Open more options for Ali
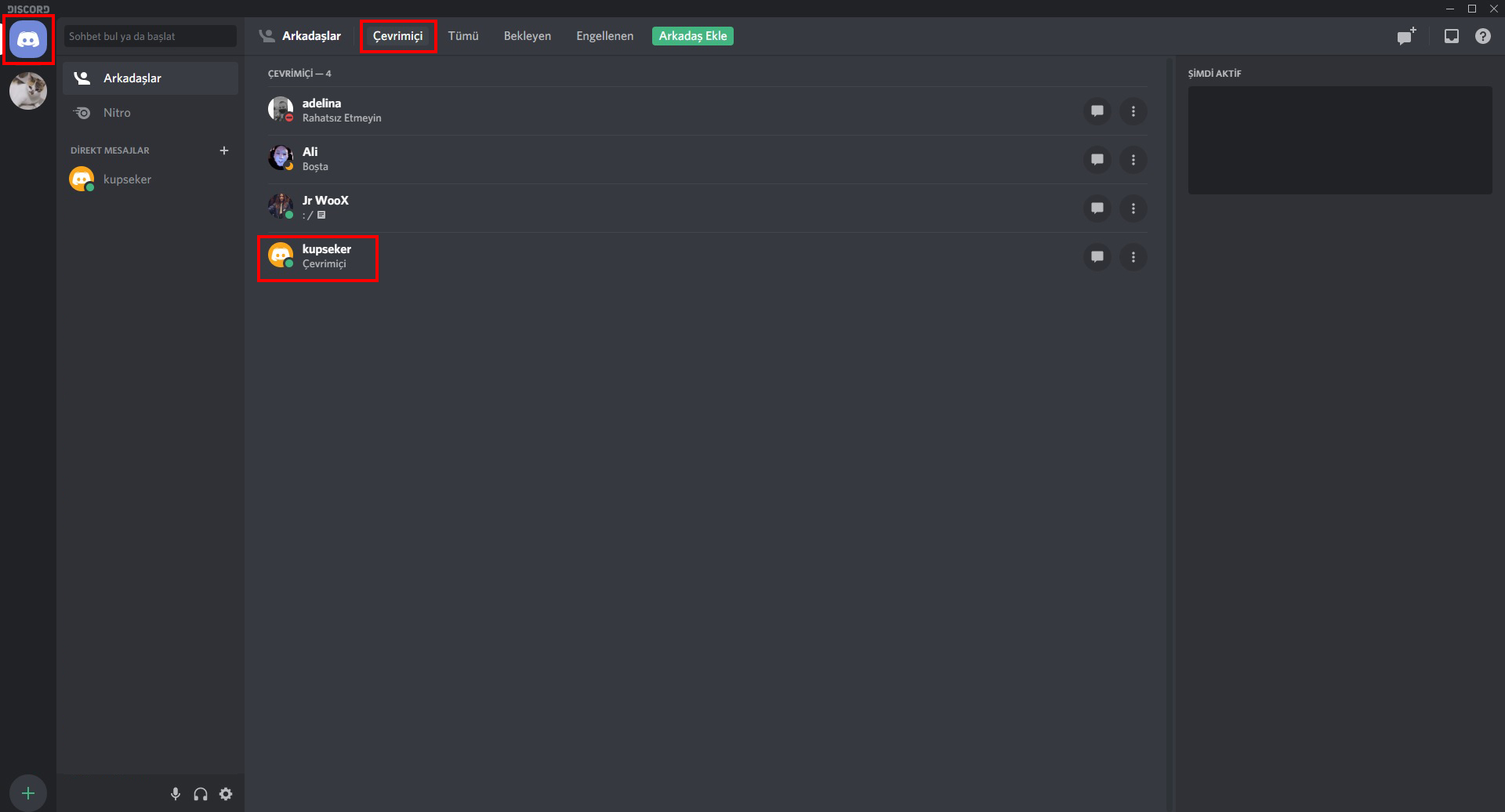The height and width of the screenshot is (812, 1505). 1133,160
